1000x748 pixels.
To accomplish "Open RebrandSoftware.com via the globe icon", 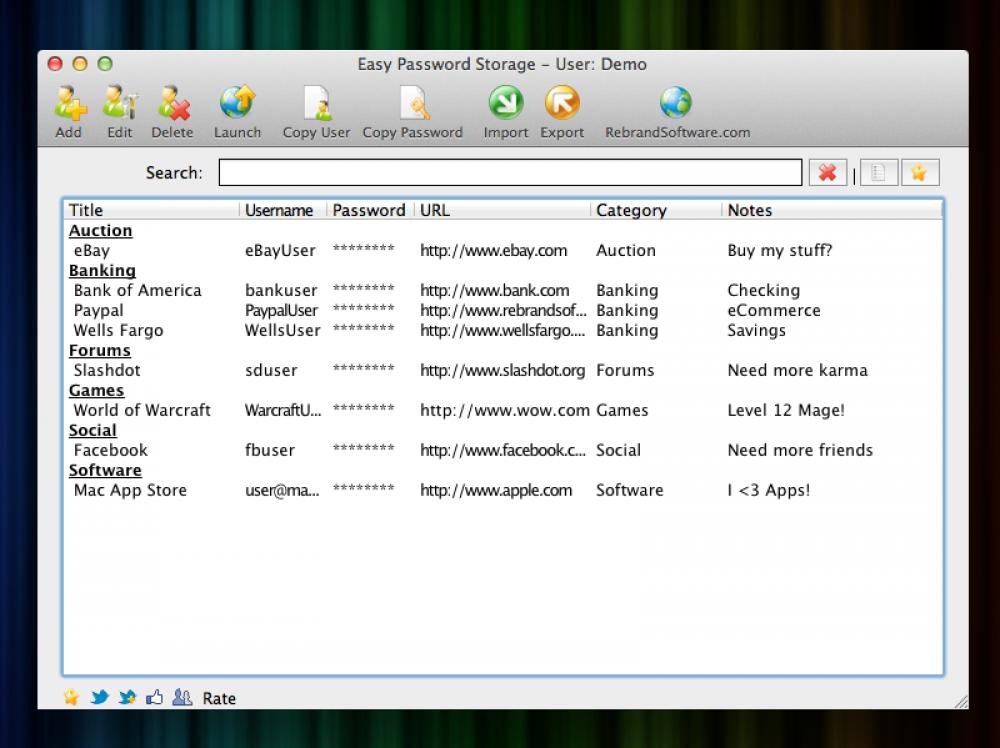I will [675, 101].
